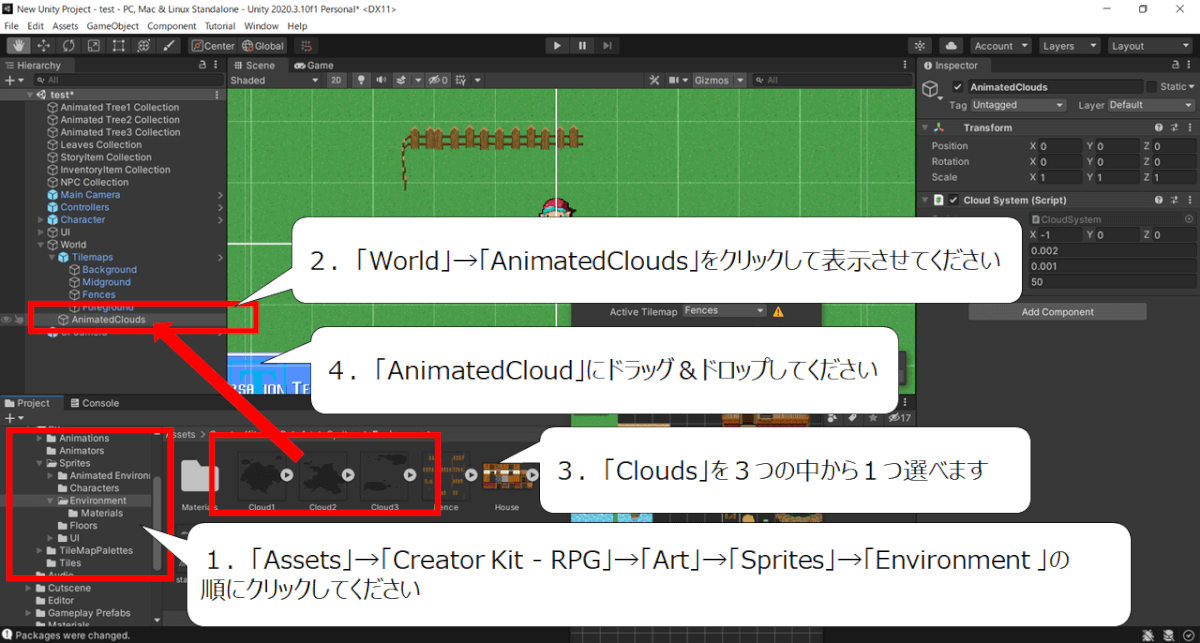The width and height of the screenshot is (1200, 643).
Task: Collapse the test scene in Hierarchy
Action: (x=30, y=95)
